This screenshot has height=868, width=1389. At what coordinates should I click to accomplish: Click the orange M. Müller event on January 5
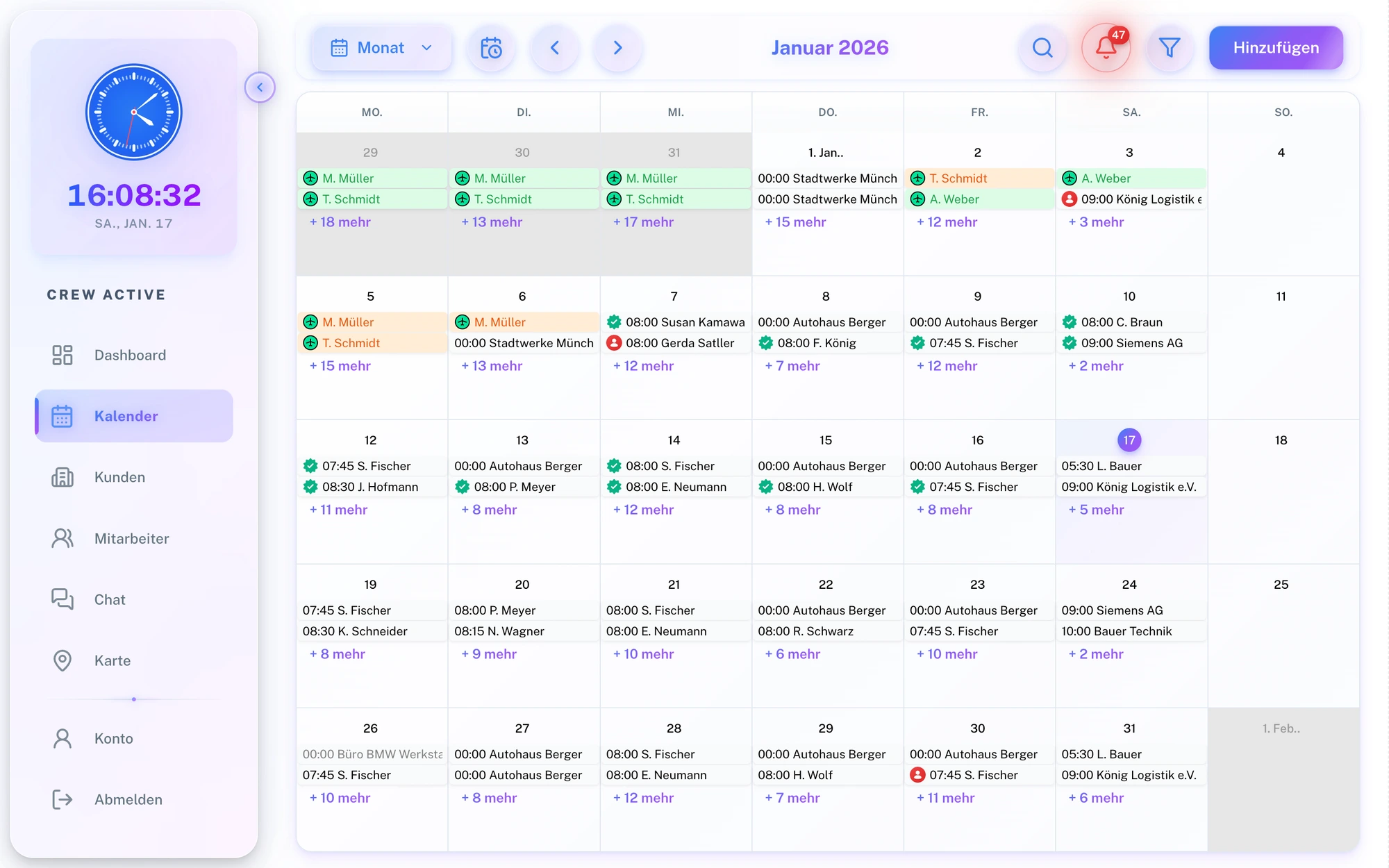click(372, 322)
